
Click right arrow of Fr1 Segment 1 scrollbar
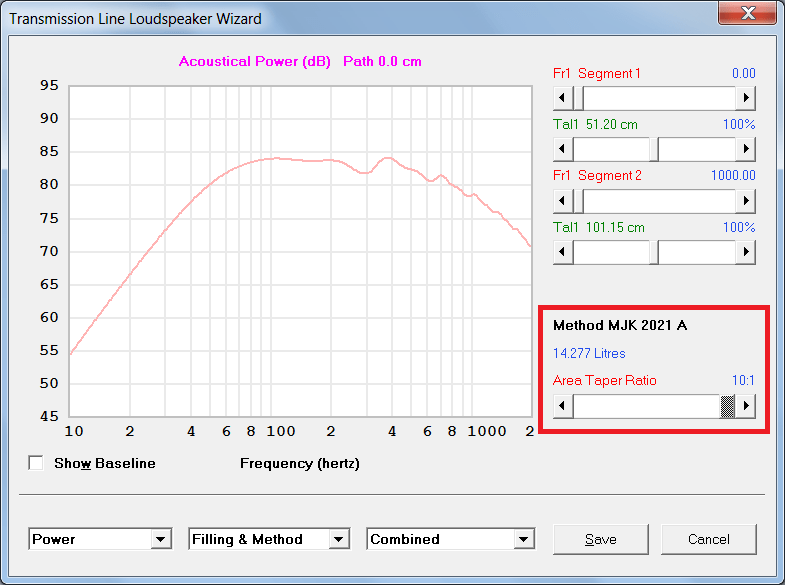pos(745,98)
